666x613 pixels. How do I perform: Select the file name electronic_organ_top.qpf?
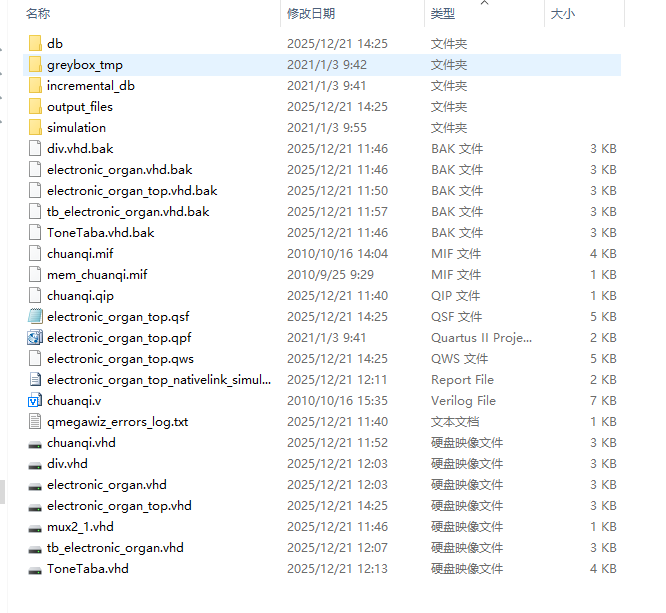(x=119, y=338)
